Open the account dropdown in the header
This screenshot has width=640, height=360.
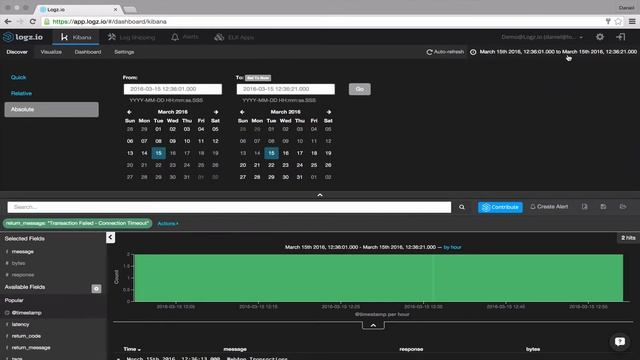(542, 37)
